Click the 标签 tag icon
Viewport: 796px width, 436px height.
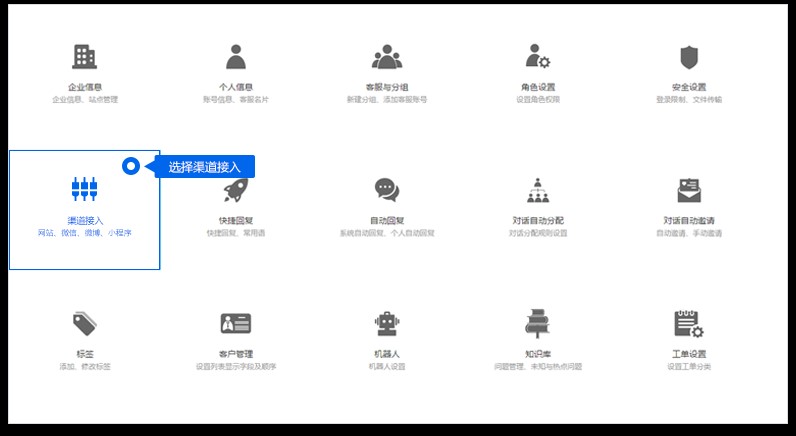click(x=84, y=324)
